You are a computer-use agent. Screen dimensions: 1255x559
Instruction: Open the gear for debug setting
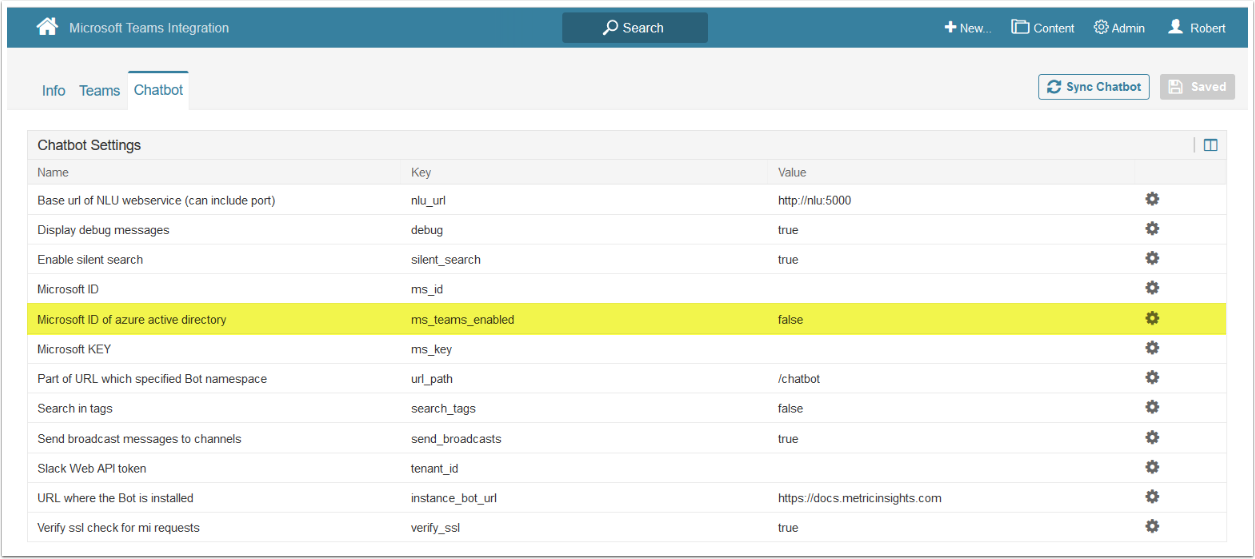click(1152, 229)
